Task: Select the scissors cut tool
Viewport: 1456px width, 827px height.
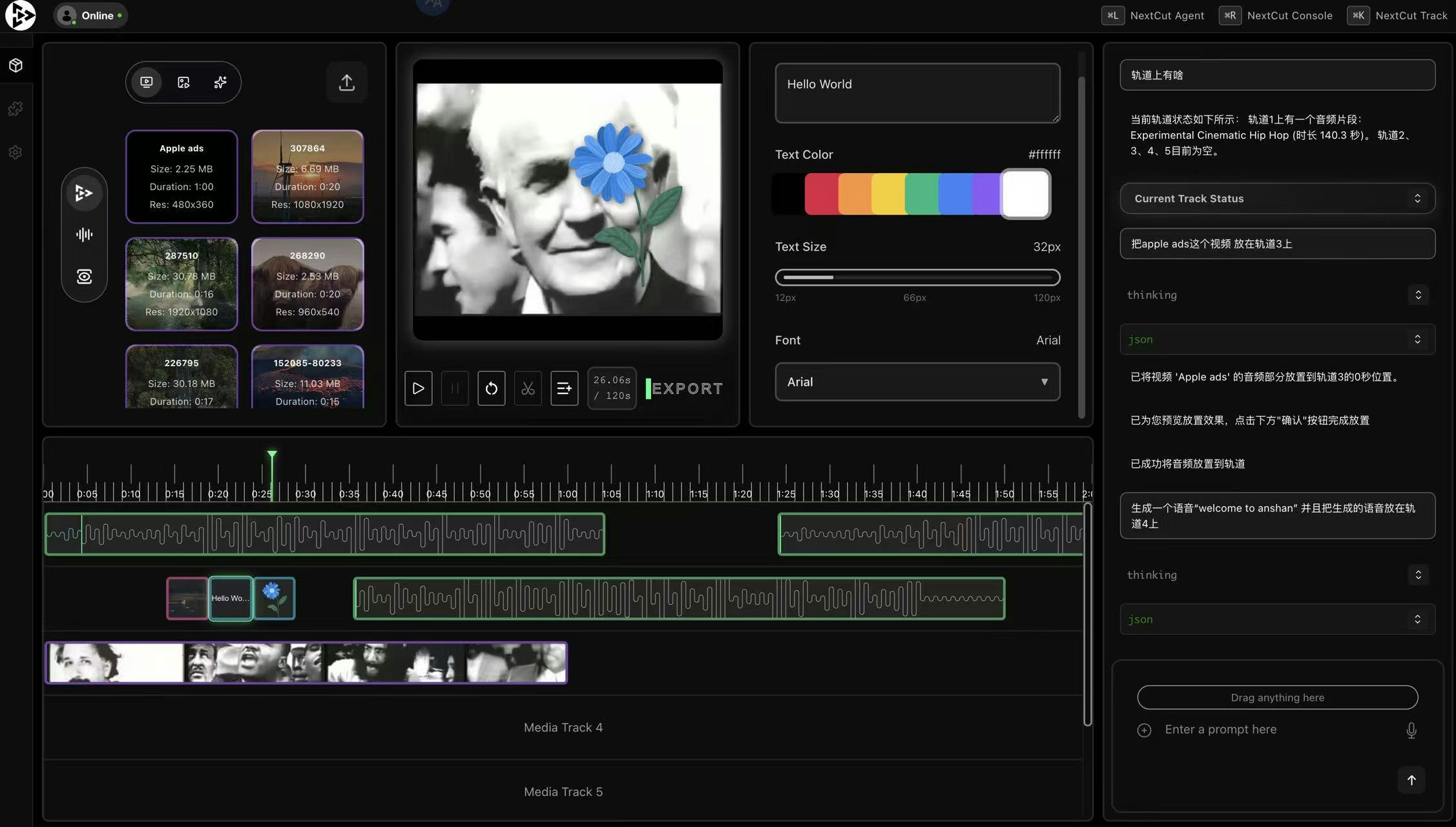Action: coord(528,388)
